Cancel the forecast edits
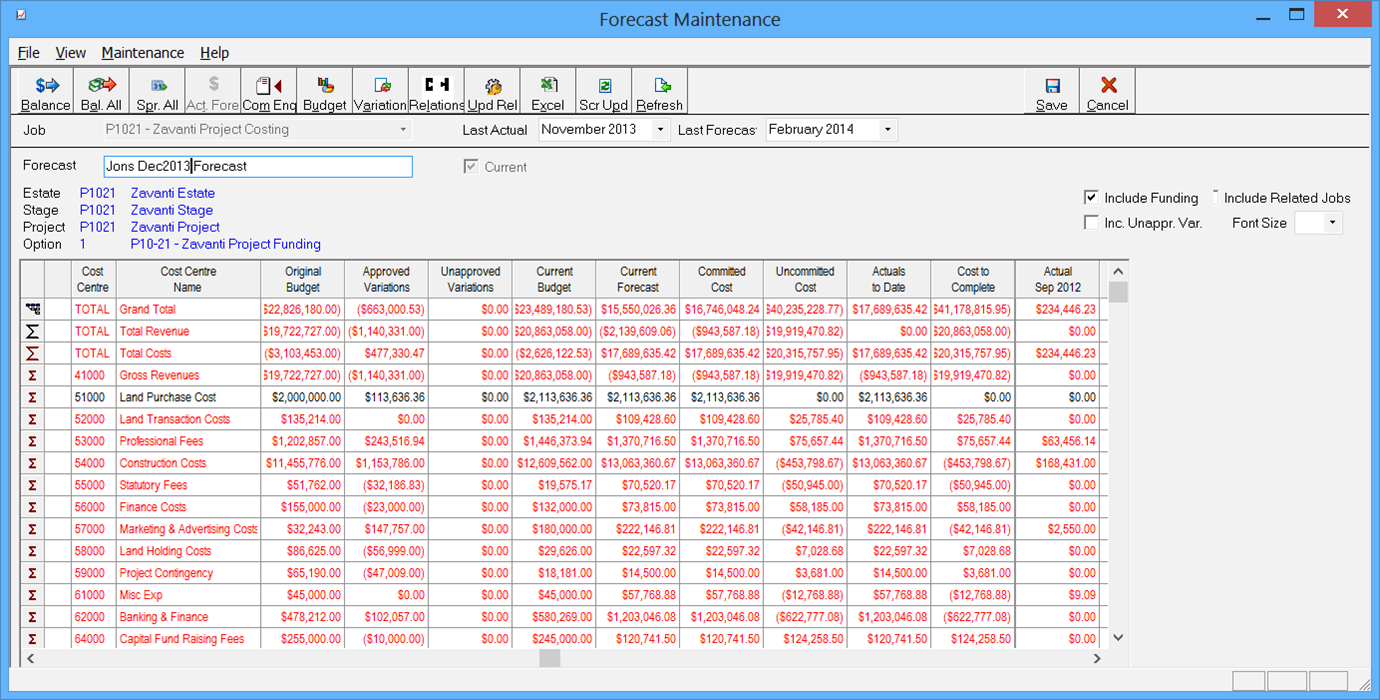Viewport: 1380px width, 700px height. tap(1107, 91)
